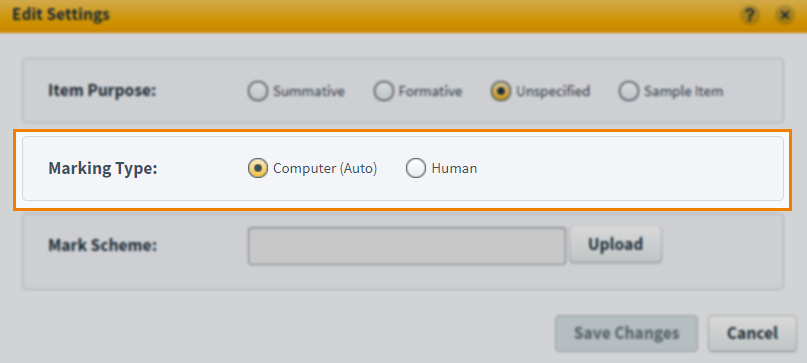Screen dimensions: 807x363
Task: Click the Summative label text
Action: tap(309, 92)
